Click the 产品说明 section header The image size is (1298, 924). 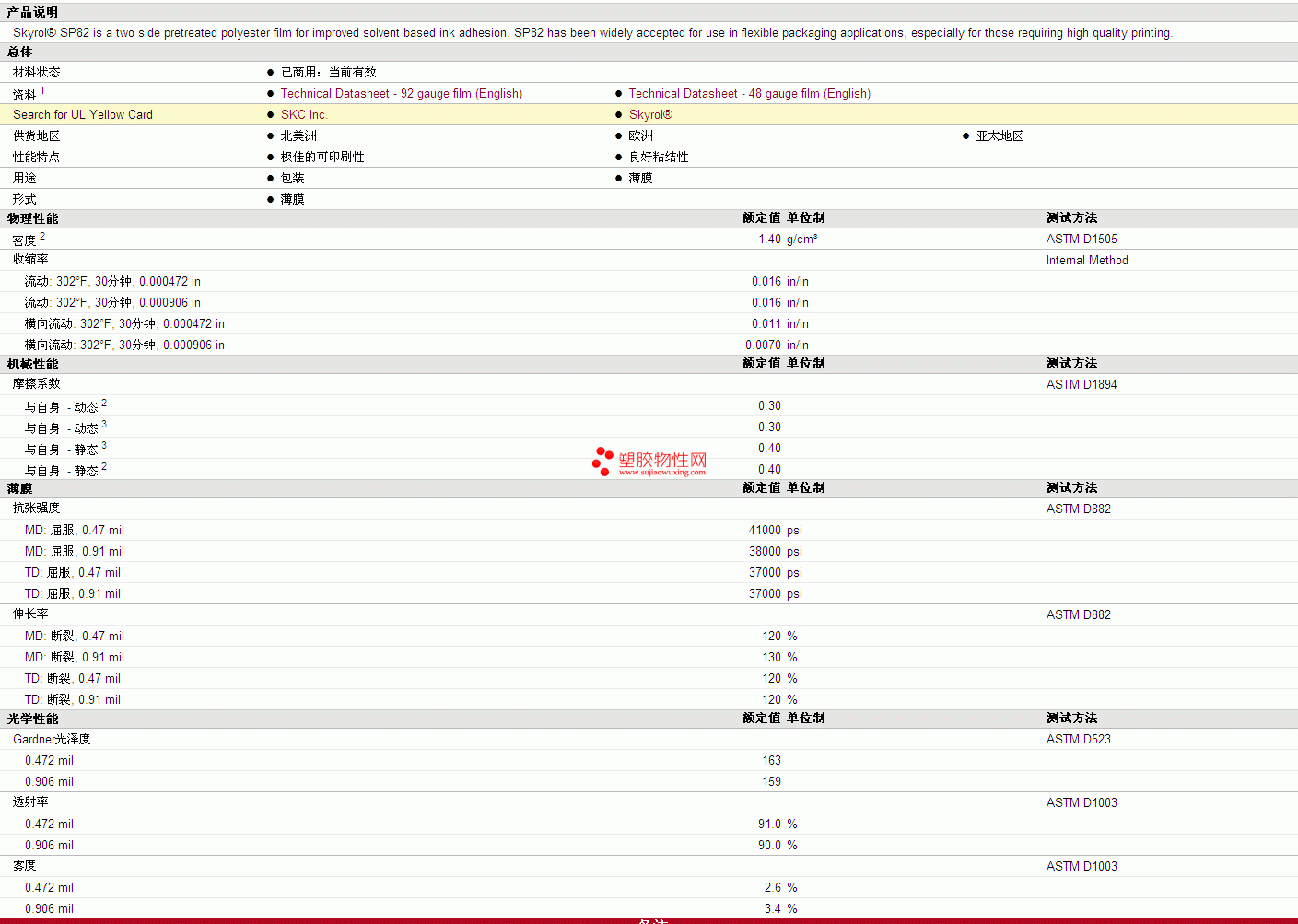[x=32, y=12]
